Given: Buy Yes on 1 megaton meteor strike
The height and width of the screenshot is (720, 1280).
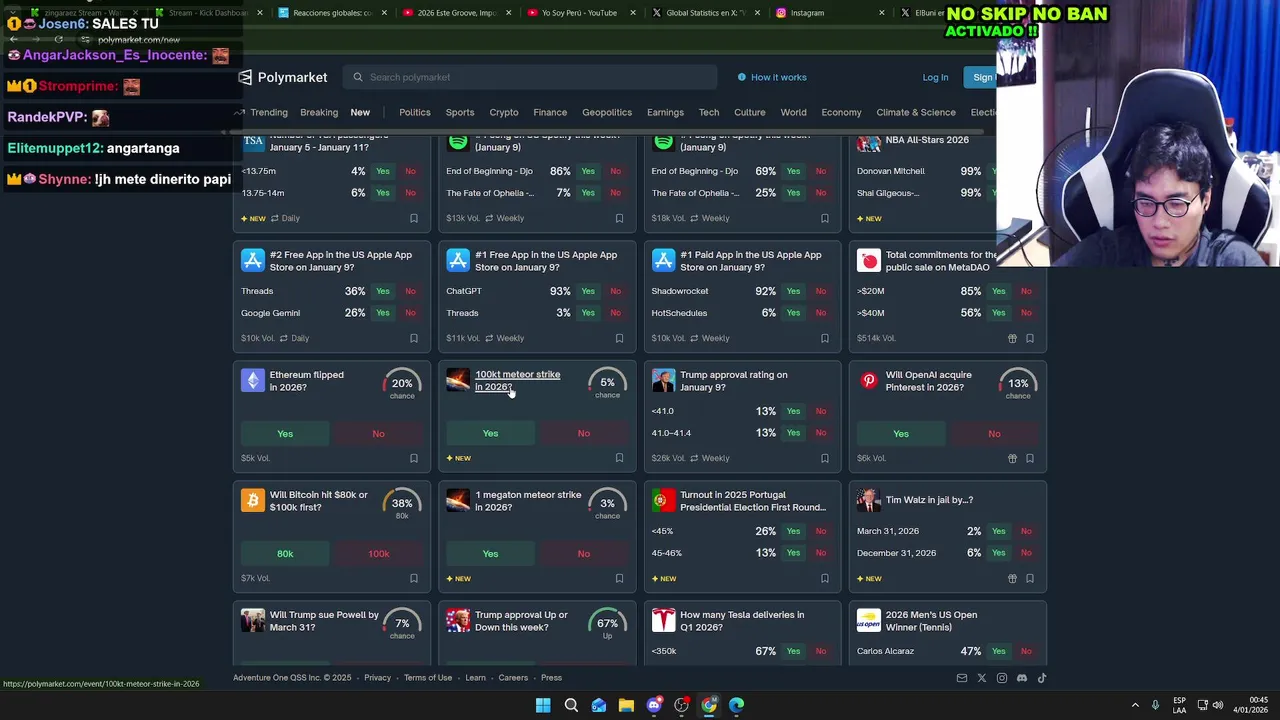Looking at the screenshot, I should pyautogui.click(x=490, y=553).
